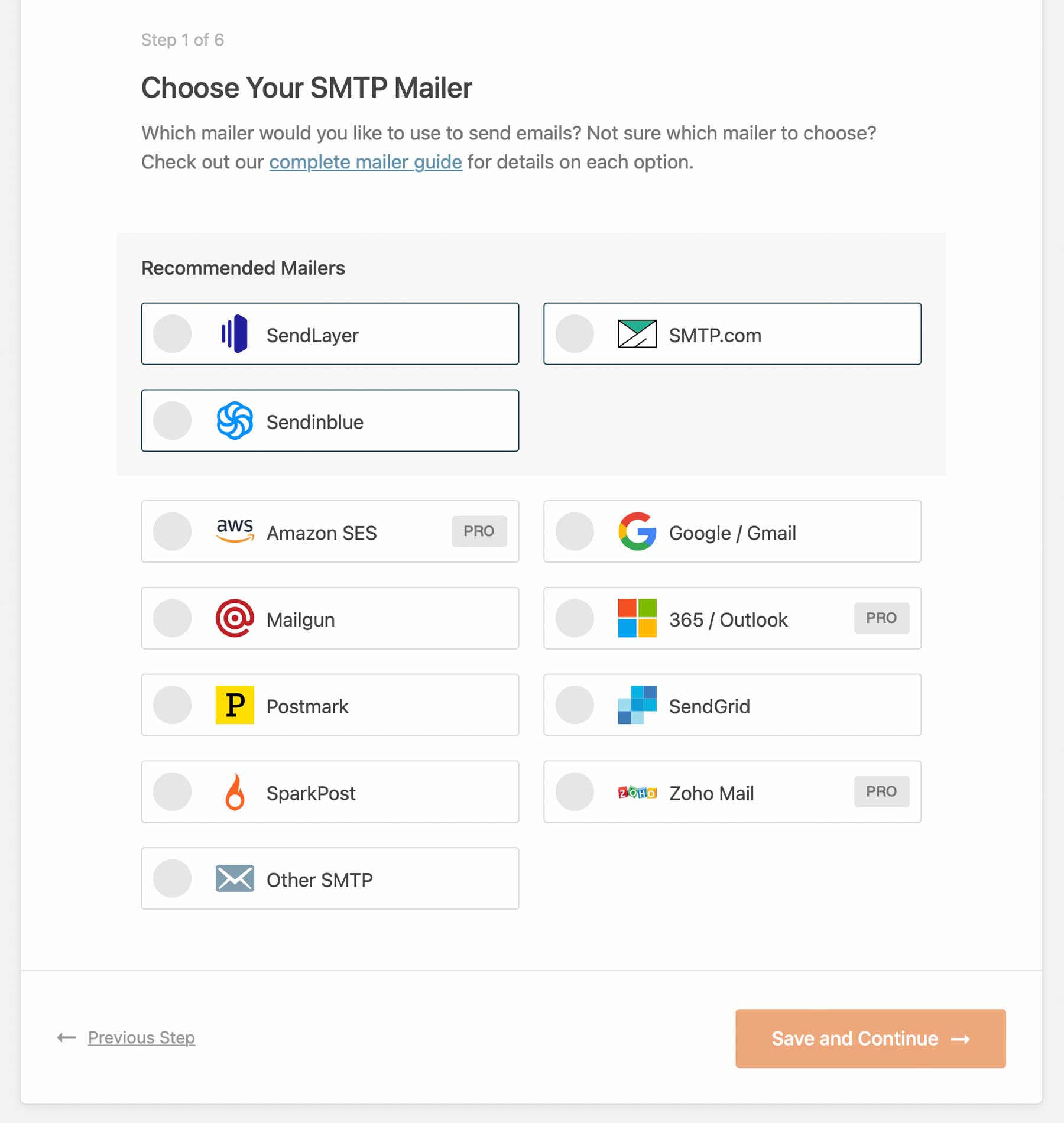1064x1123 pixels.
Task: Select the SMTP.com mailer radio button
Action: click(574, 334)
